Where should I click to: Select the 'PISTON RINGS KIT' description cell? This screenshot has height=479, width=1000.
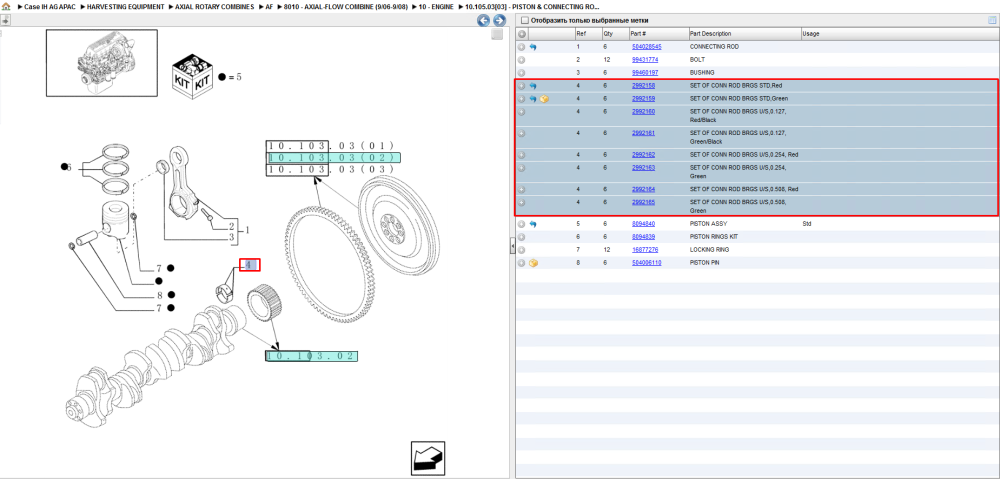click(713, 237)
